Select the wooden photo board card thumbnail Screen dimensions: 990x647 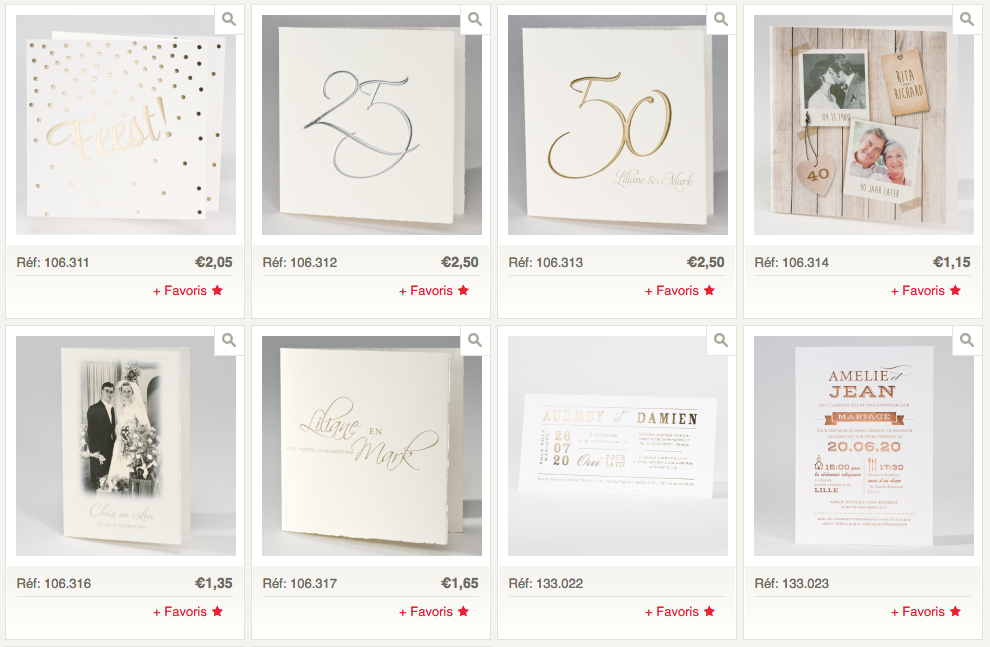(x=864, y=125)
